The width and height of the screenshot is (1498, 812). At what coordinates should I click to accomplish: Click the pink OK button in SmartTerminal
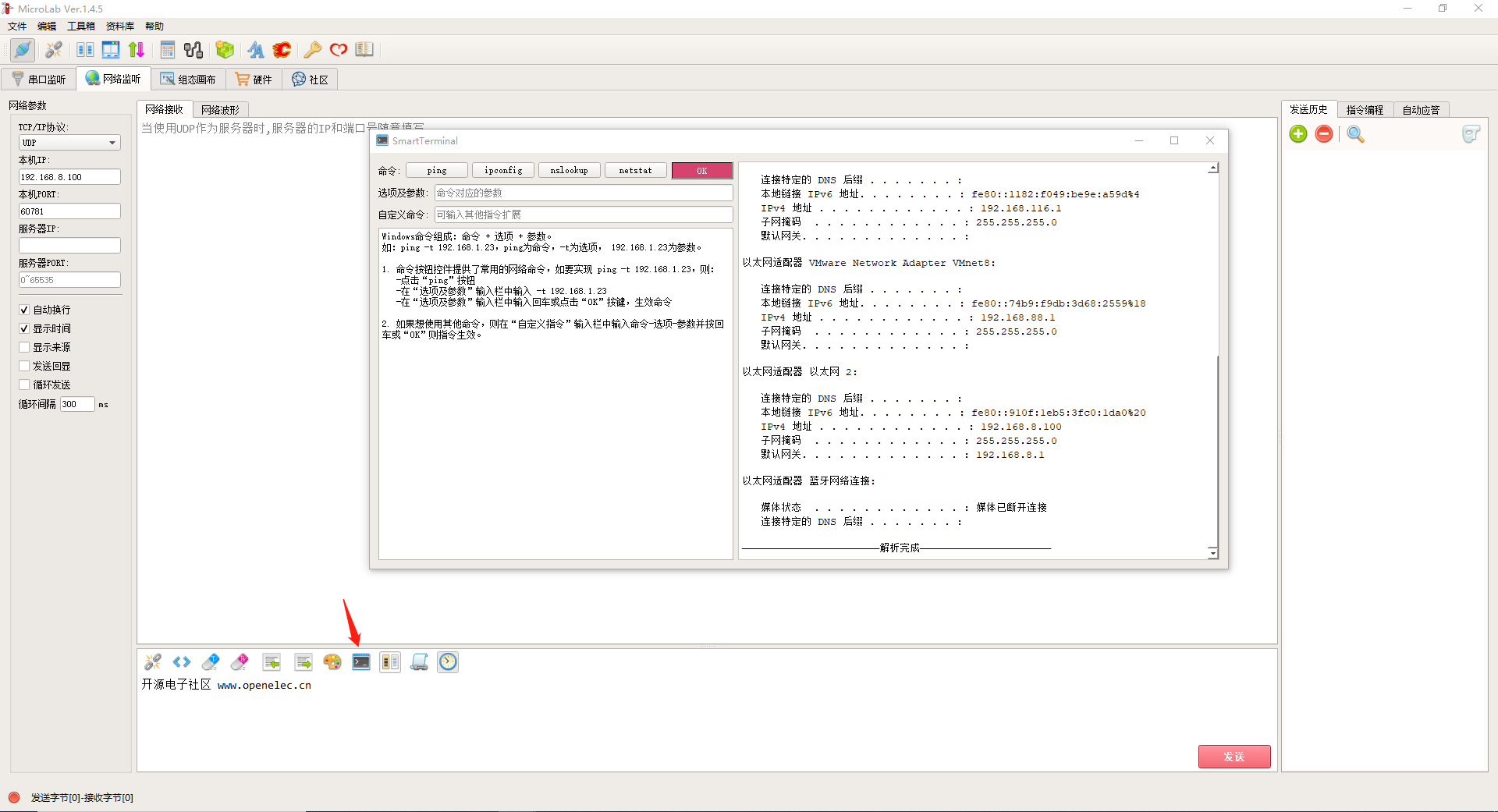coord(701,171)
